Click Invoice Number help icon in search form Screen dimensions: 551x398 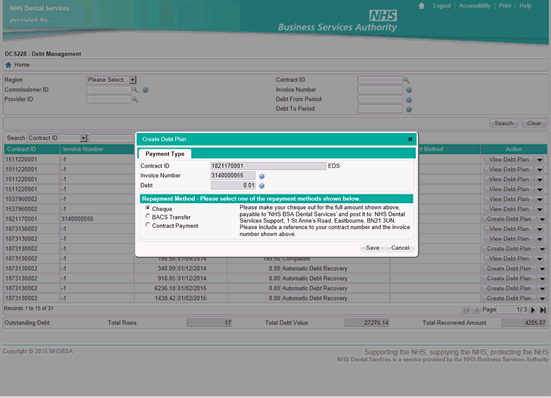pos(409,90)
